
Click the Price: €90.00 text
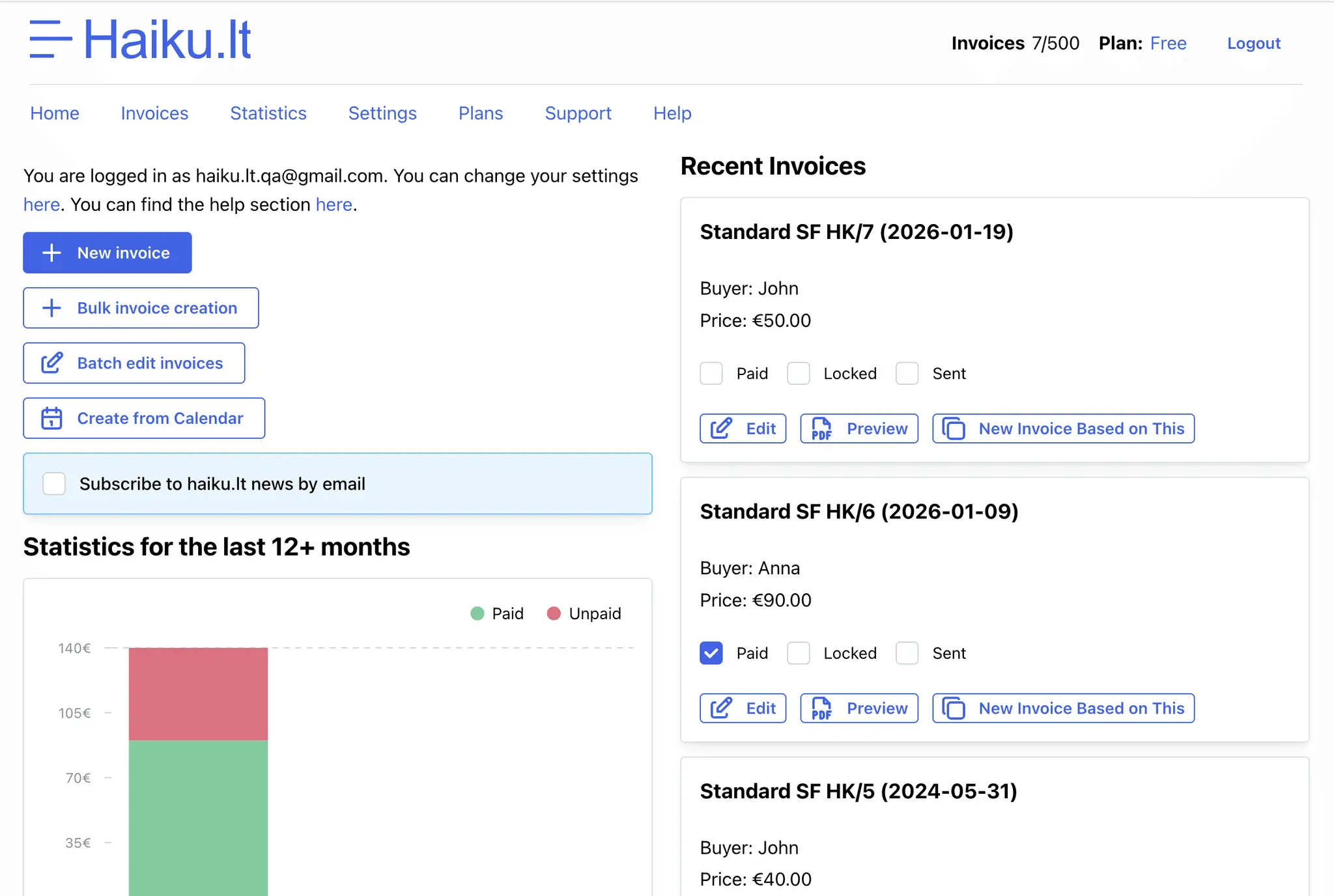pyautogui.click(x=756, y=600)
